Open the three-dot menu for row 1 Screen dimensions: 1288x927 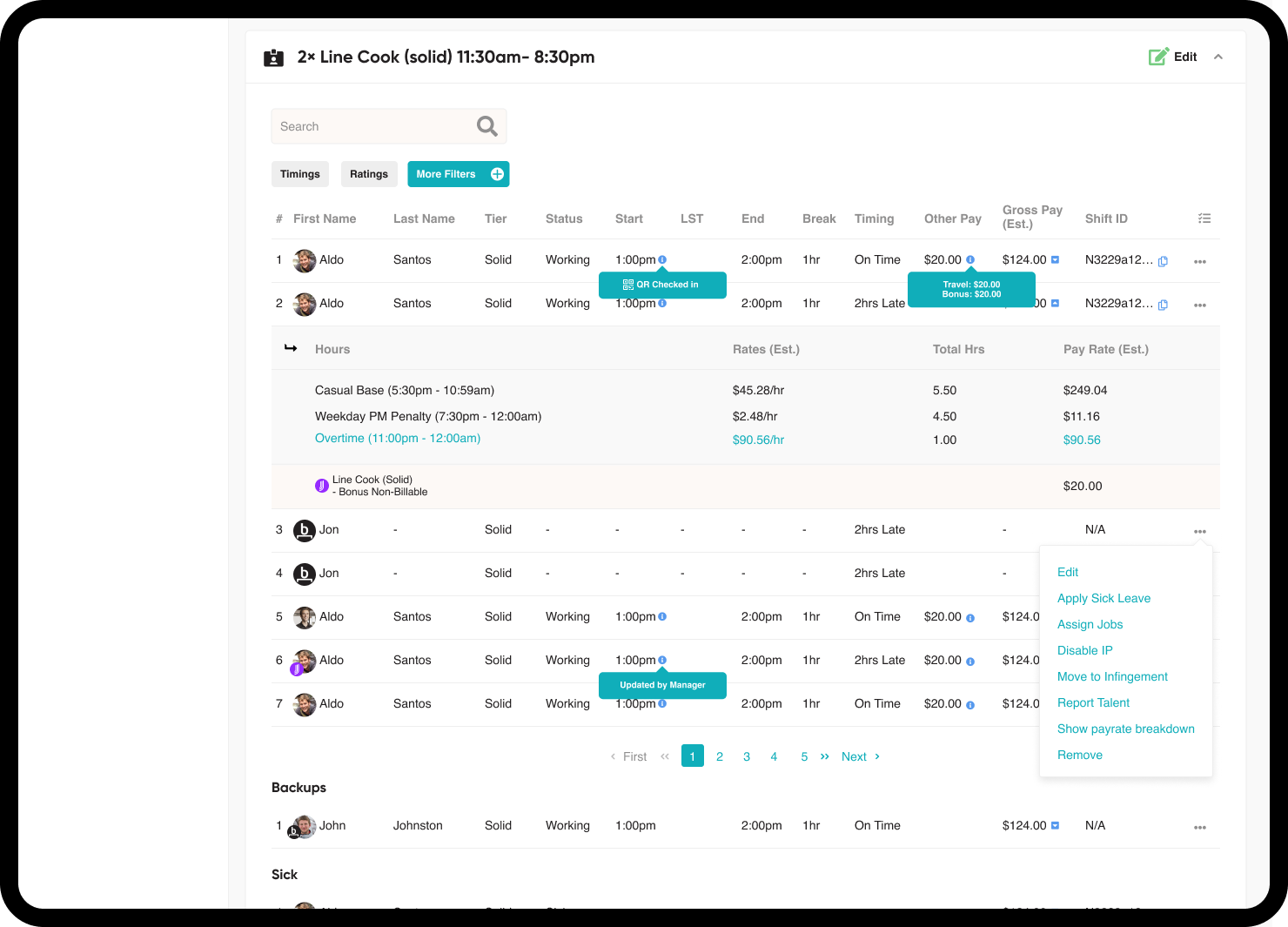[x=1200, y=261]
